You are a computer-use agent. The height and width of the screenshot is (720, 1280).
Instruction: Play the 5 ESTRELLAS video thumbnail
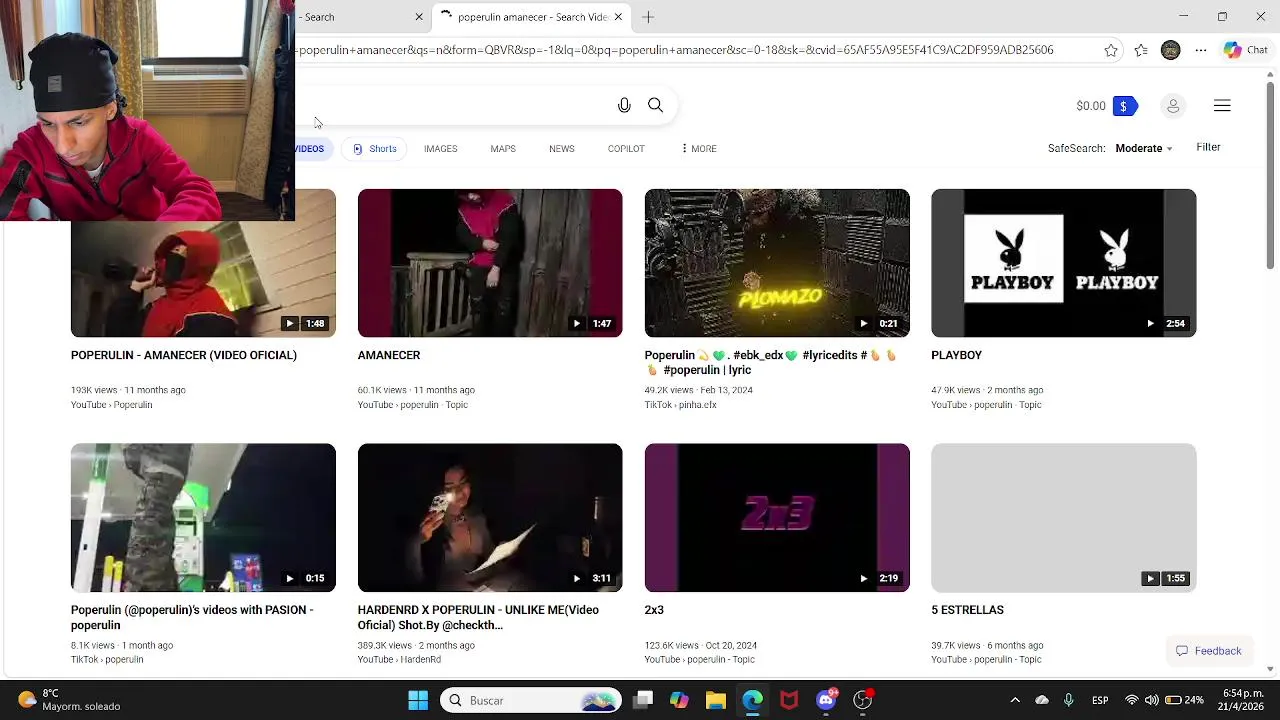(1063, 518)
